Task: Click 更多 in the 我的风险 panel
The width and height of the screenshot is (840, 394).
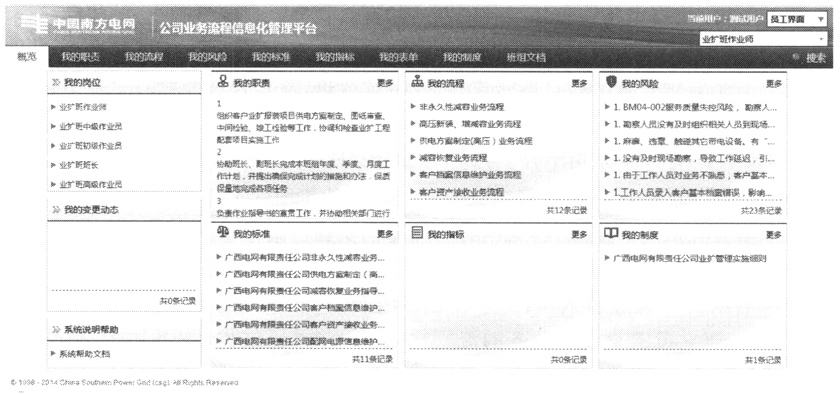Action: (x=774, y=84)
